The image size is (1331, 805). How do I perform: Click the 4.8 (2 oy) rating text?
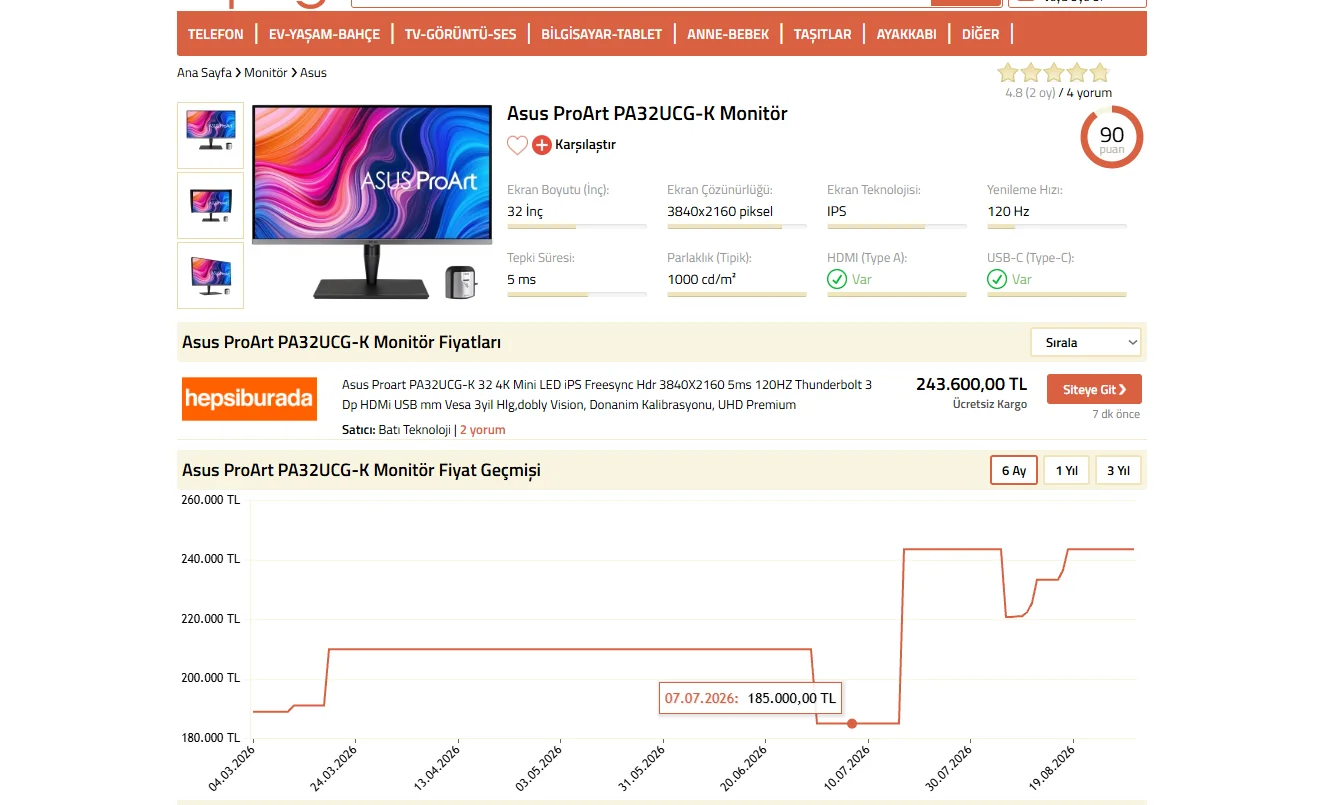(1030, 93)
